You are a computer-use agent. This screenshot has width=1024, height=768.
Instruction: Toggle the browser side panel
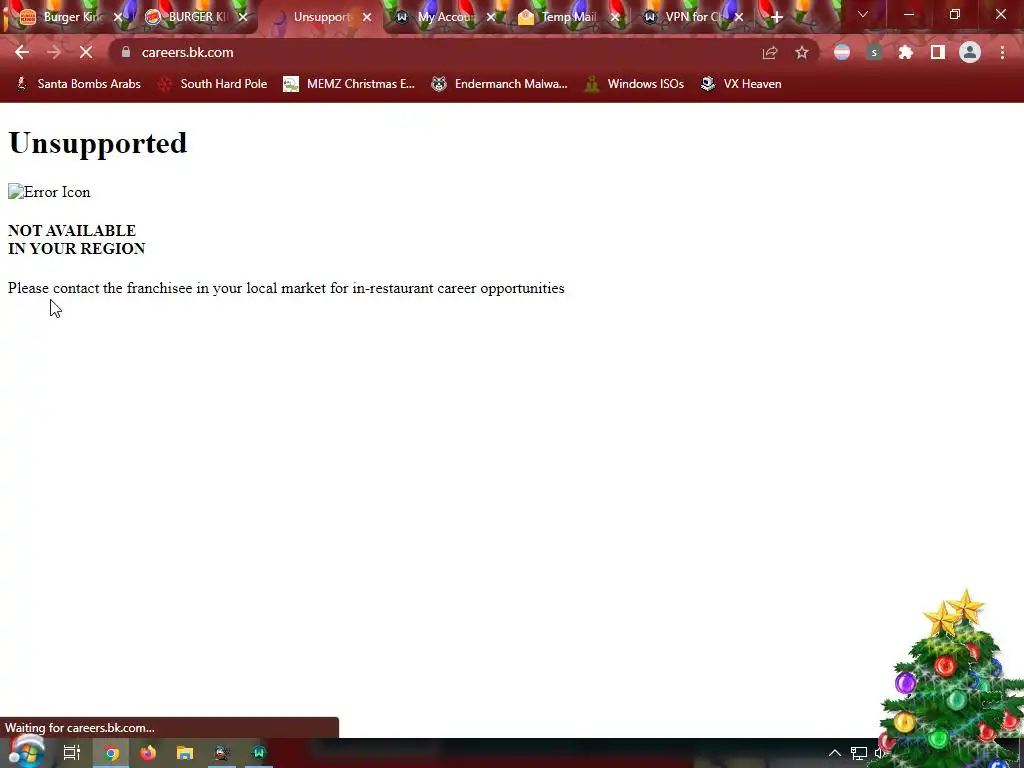click(938, 52)
